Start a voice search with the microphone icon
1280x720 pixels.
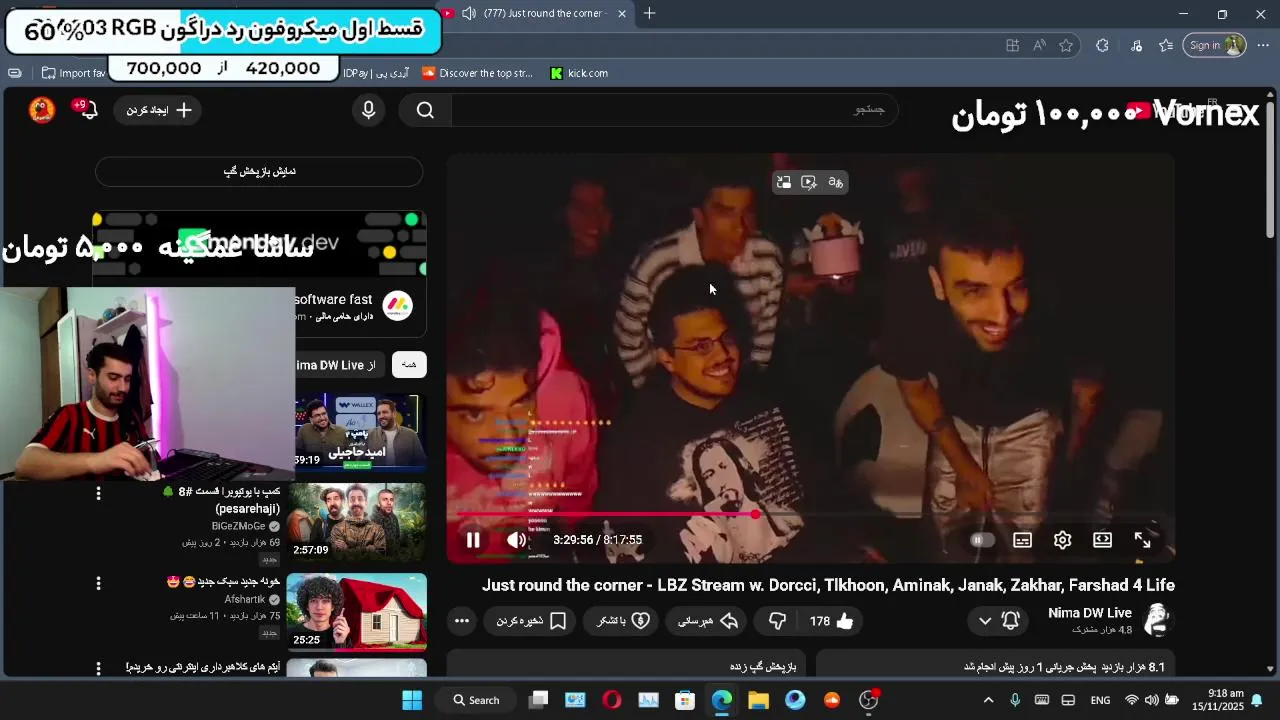coord(369,110)
